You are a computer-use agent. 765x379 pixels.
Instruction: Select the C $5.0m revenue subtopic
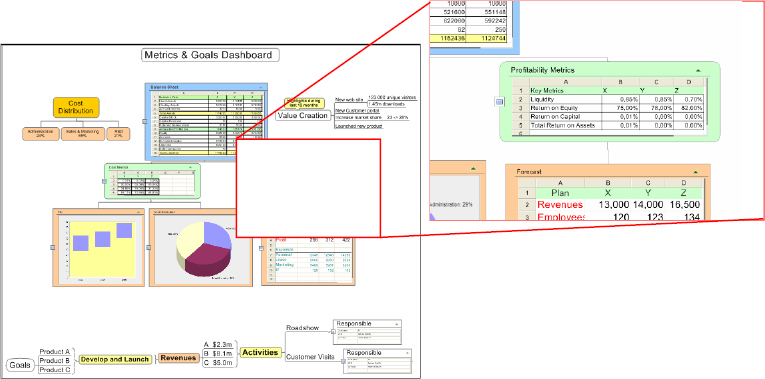219,363
